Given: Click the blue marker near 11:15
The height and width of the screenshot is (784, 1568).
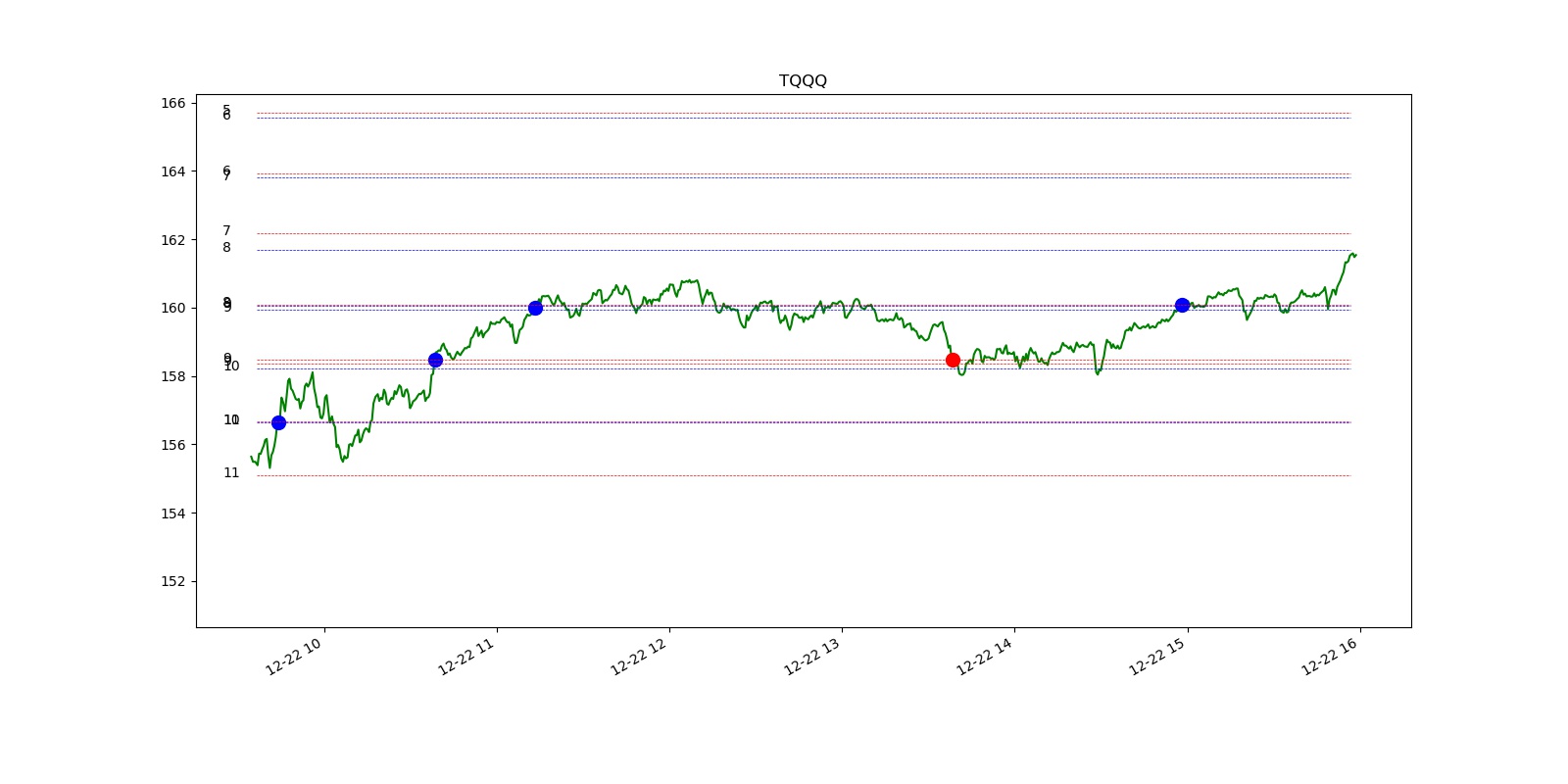Looking at the screenshot, I should 535,308.
